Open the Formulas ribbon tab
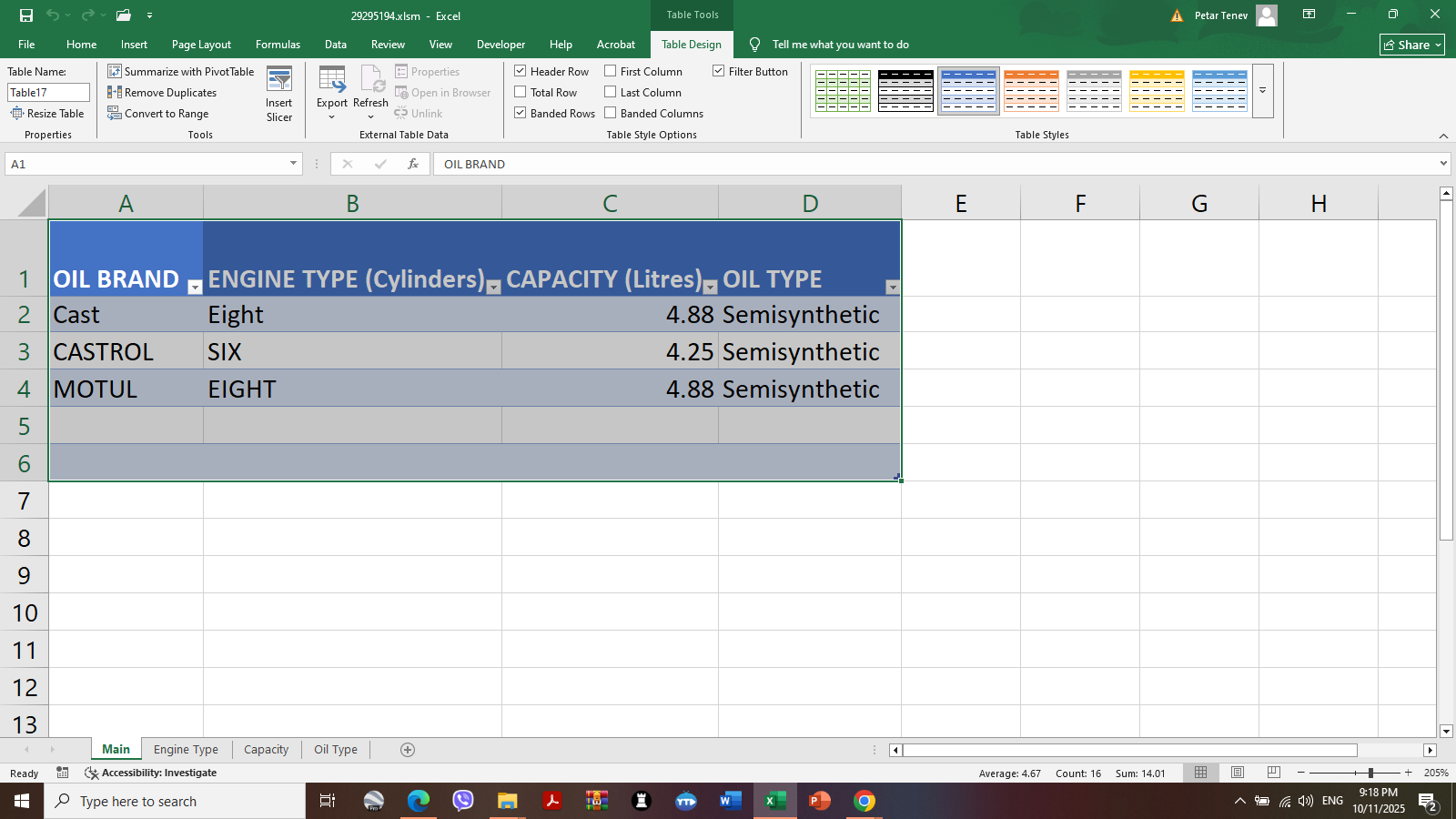Viewport: 1456px width, 819px height. (x=278, y=44)
